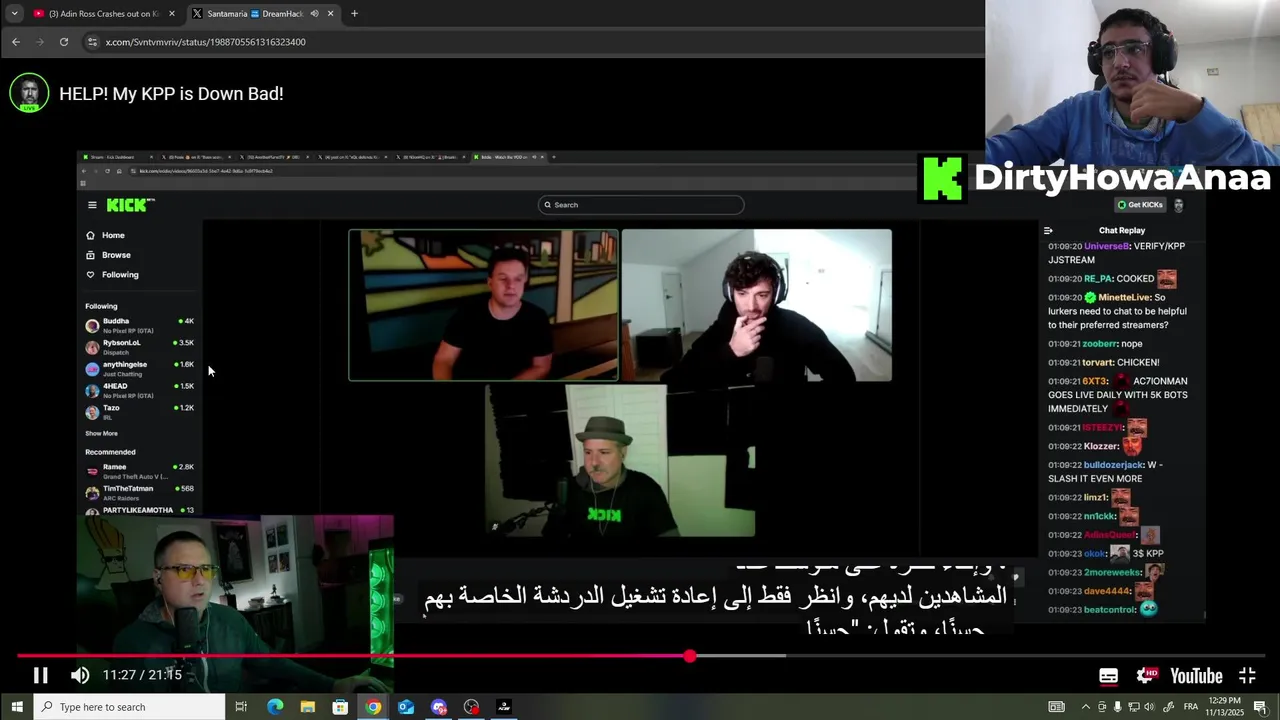Open Tazo's channel in Following list

pyautogui.click(x=139, y=411)
